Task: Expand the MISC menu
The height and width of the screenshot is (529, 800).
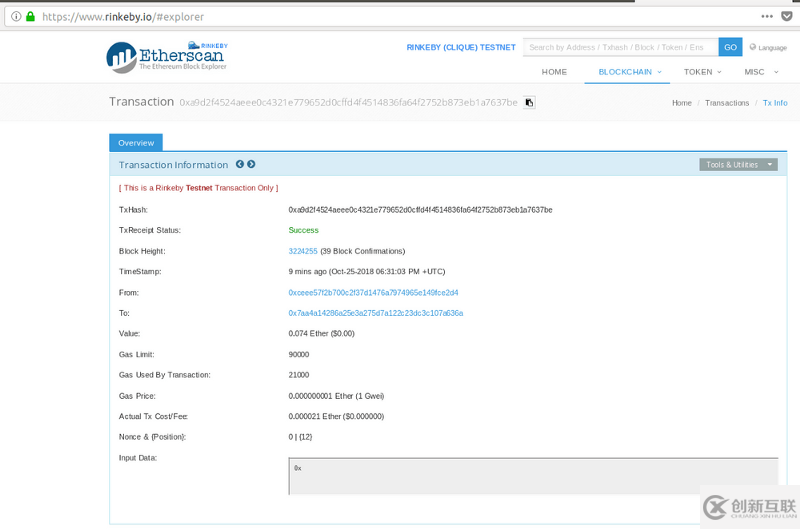Action: (x=761, y=72)
